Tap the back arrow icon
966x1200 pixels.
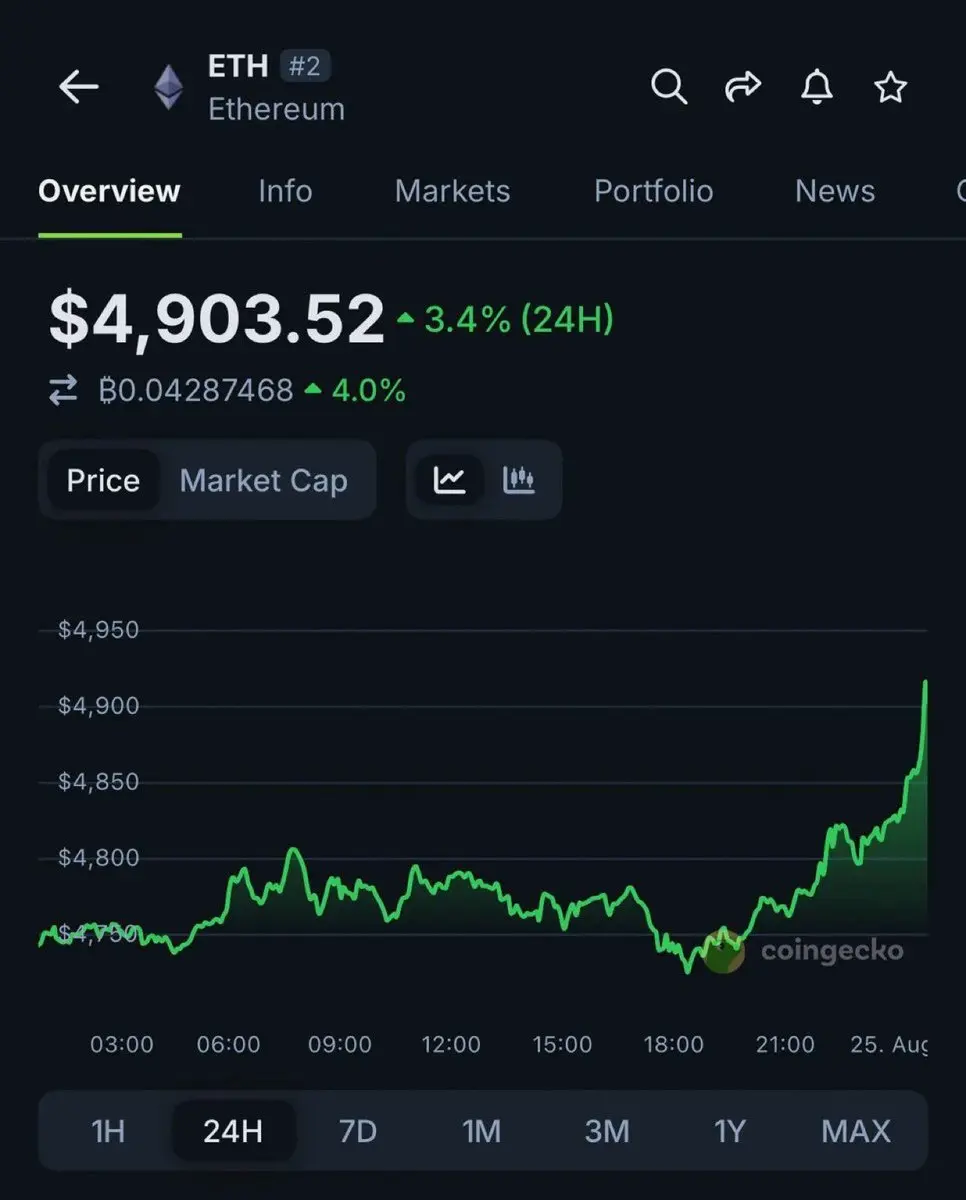79,88
